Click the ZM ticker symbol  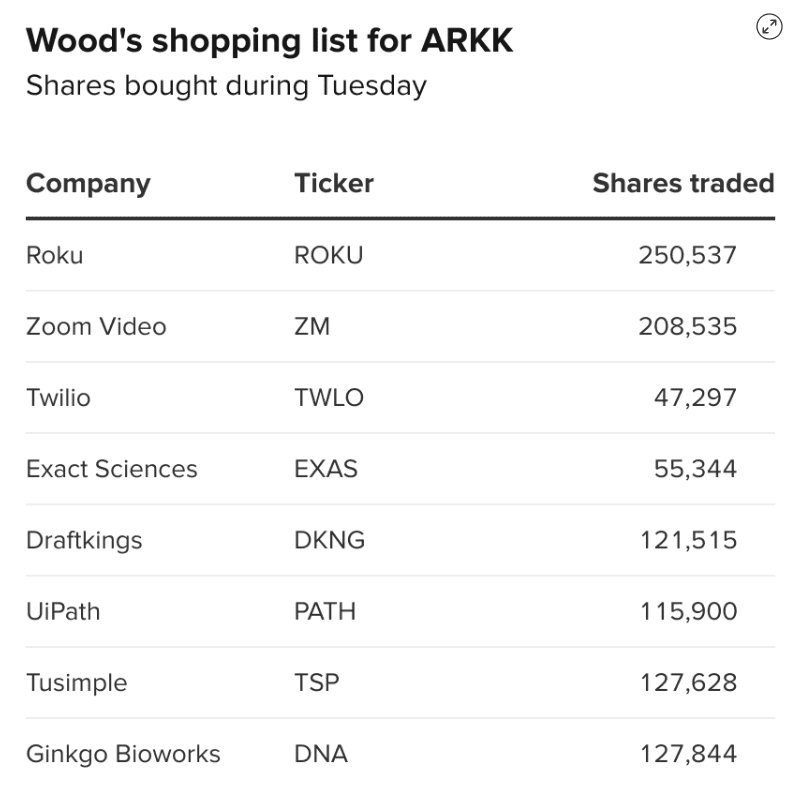pyautogui.click(x=312, y=327)
